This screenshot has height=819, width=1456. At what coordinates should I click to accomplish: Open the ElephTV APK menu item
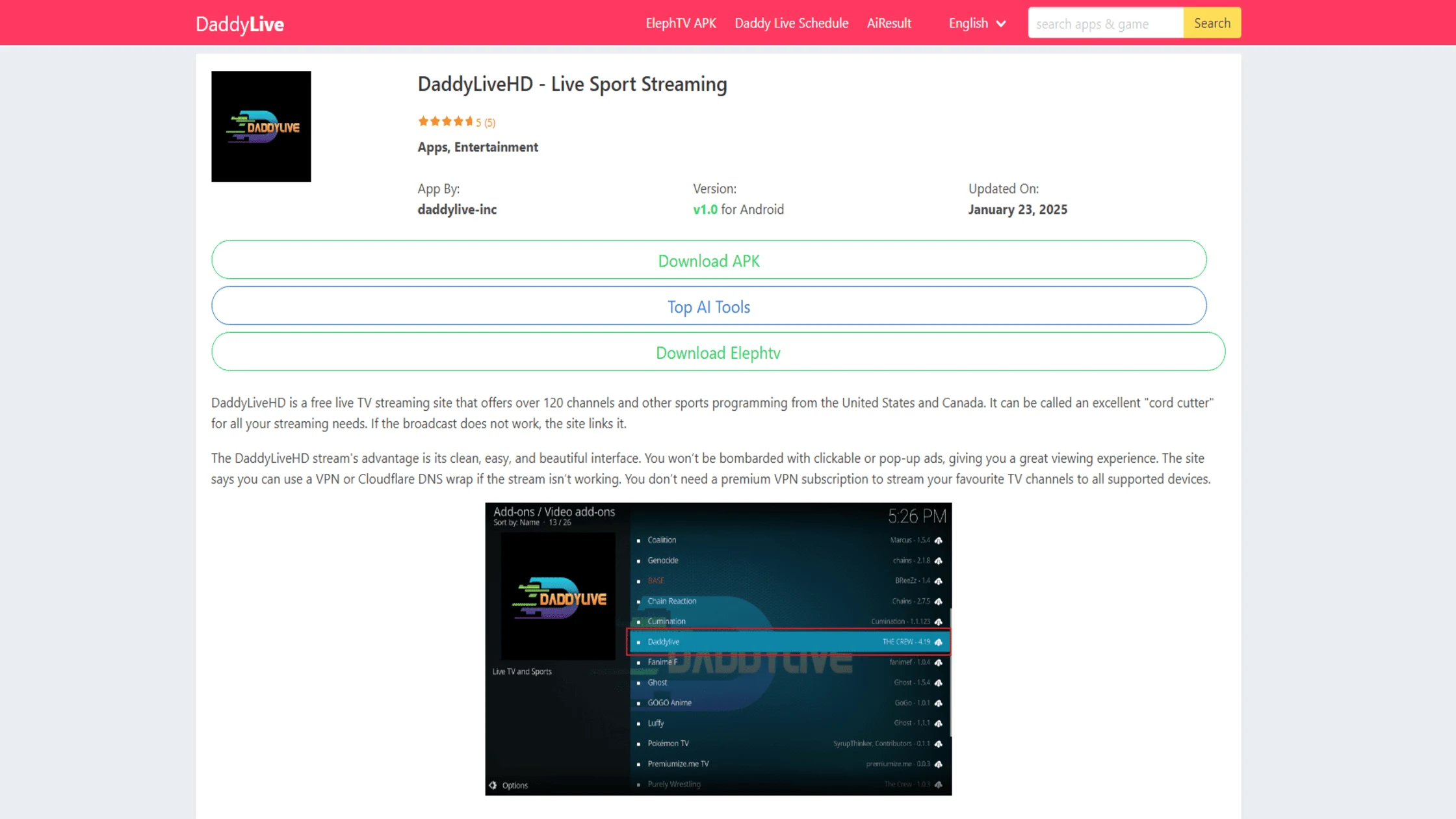(x=681, y=23)
